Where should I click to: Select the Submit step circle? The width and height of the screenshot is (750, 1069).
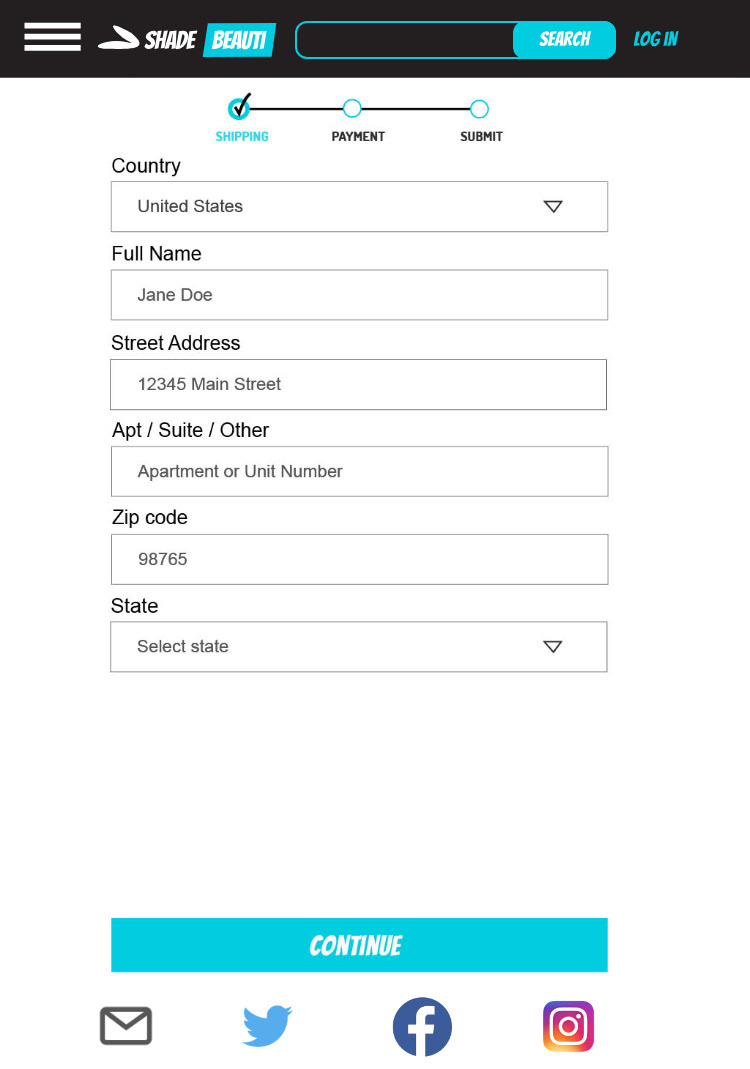[x=479, y=109]
